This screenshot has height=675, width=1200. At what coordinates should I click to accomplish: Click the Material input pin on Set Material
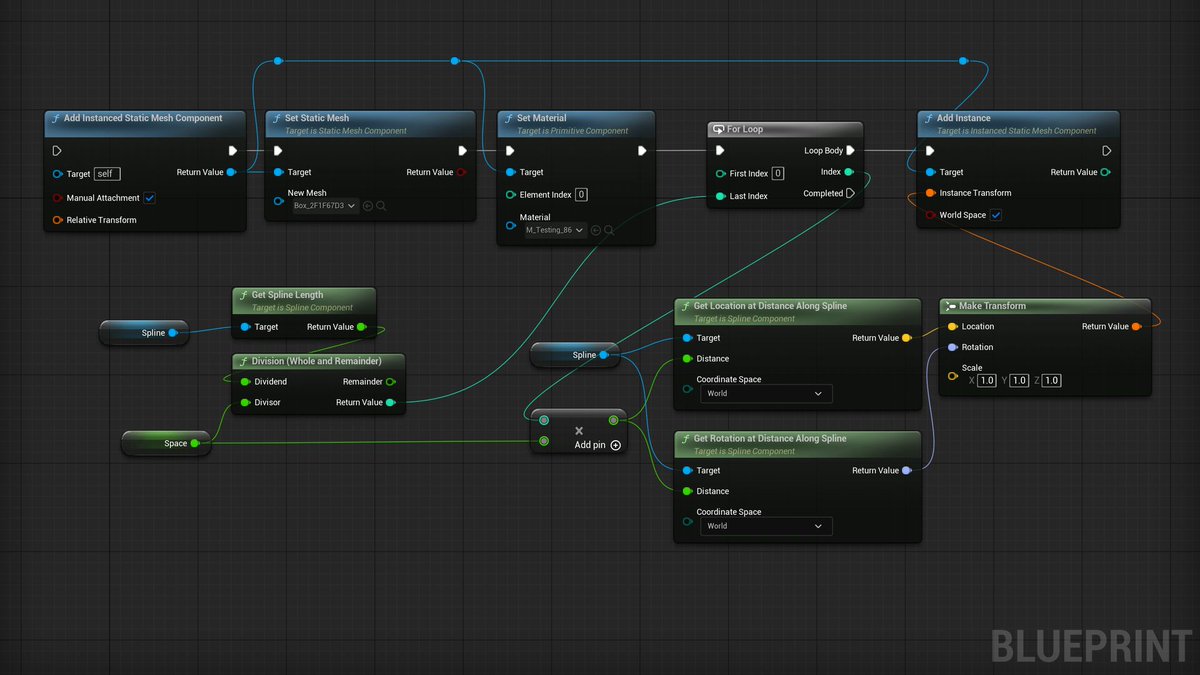(511, 225)
